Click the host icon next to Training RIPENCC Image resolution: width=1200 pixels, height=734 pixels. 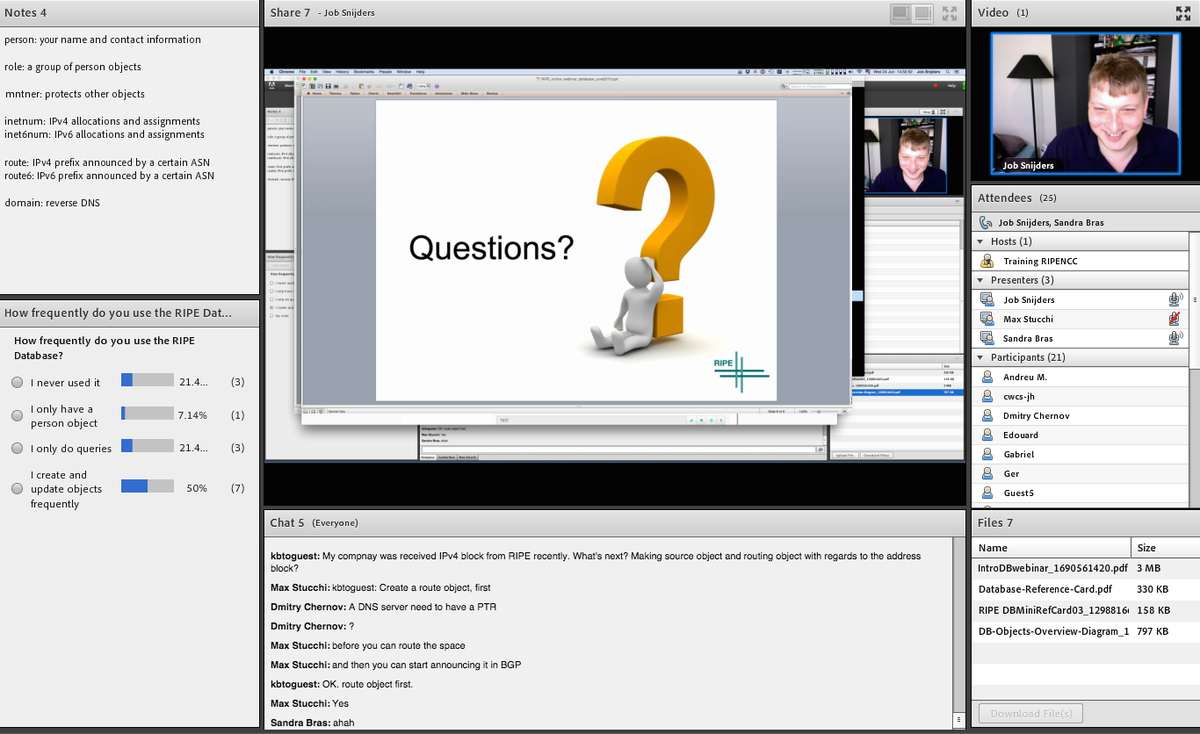point(987,261)
